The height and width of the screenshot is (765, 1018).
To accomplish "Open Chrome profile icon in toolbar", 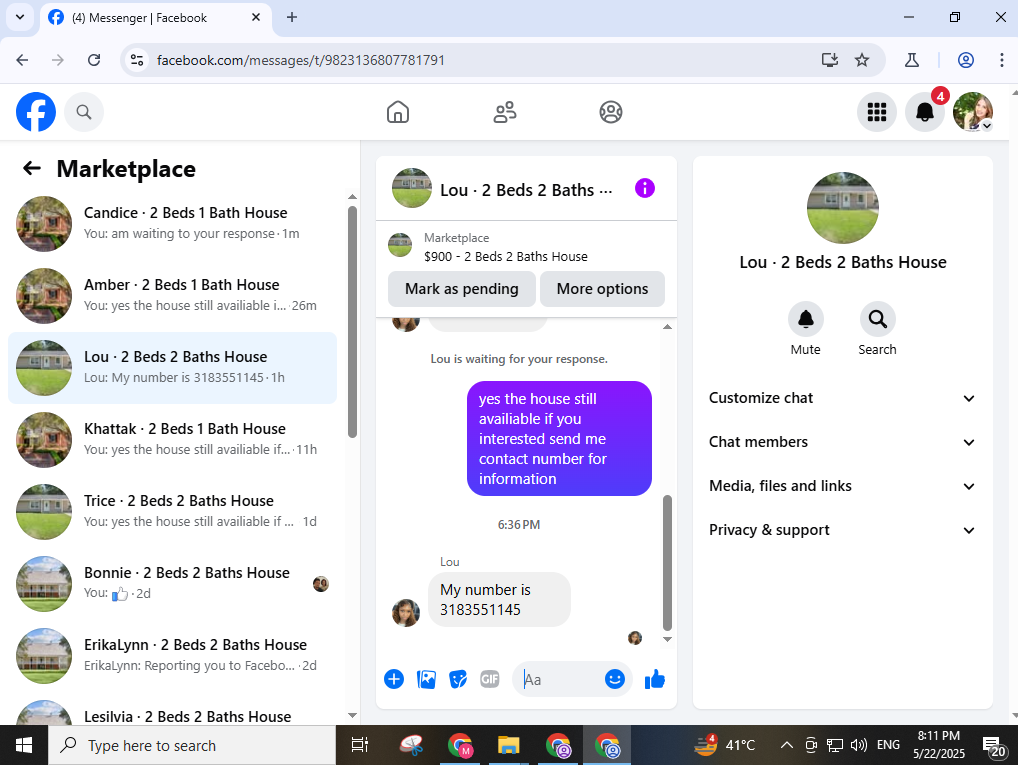I will pos(966,60).
